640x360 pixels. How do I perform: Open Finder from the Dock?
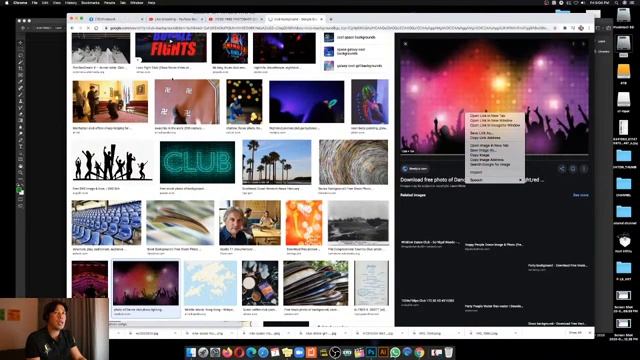191,352
